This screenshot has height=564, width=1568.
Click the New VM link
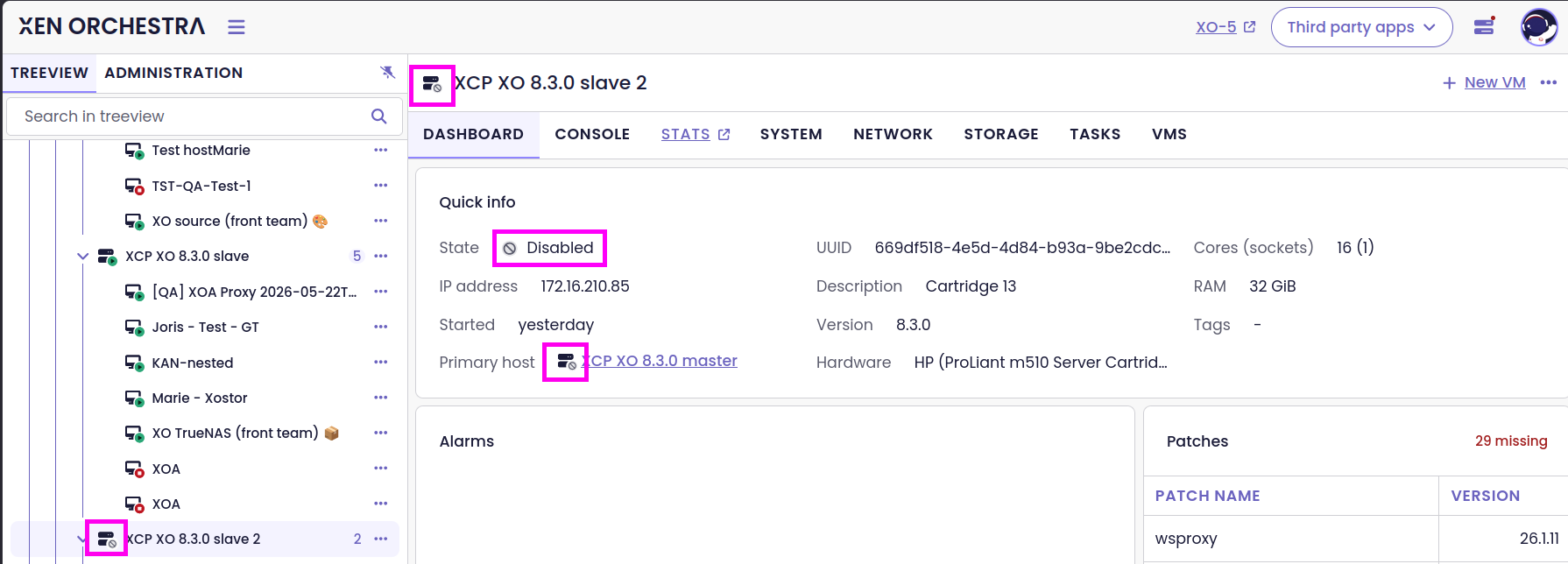[x=1494, y=82]
